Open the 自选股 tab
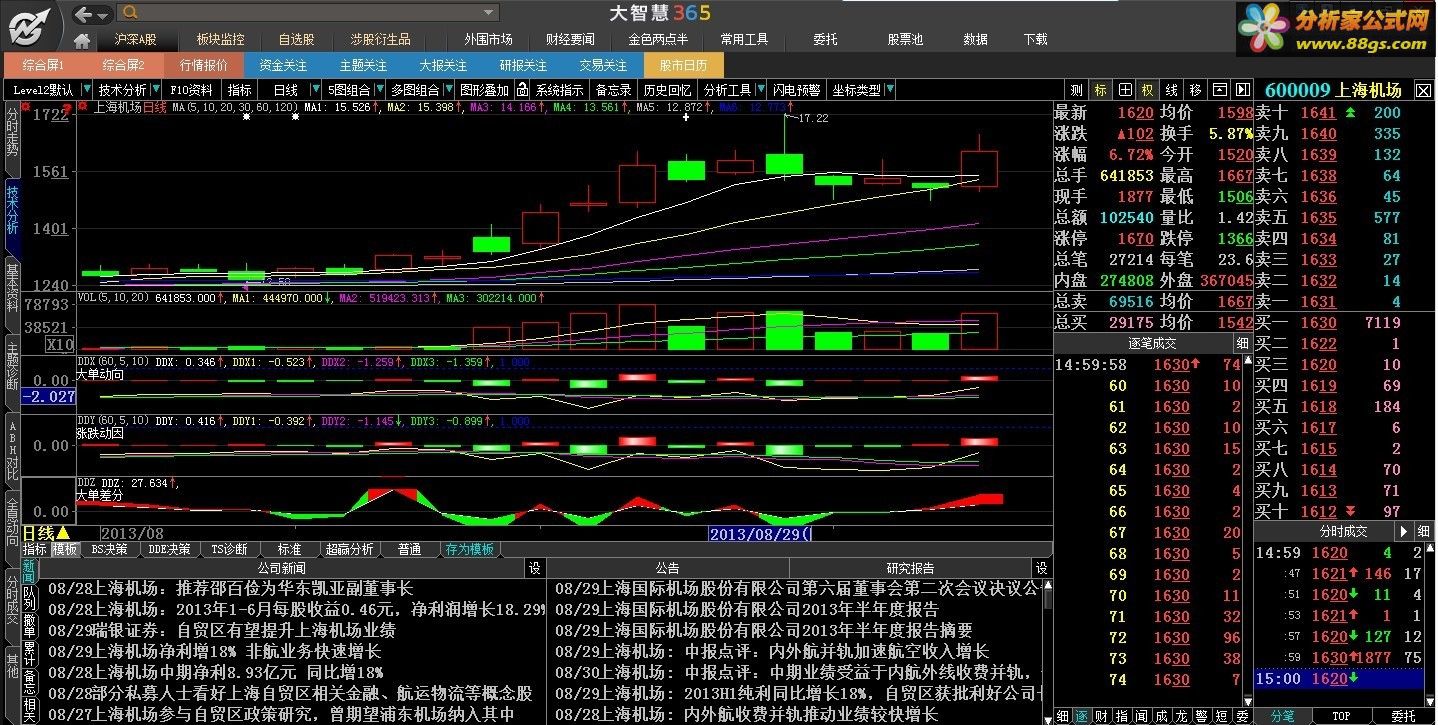 click(296, 40)
